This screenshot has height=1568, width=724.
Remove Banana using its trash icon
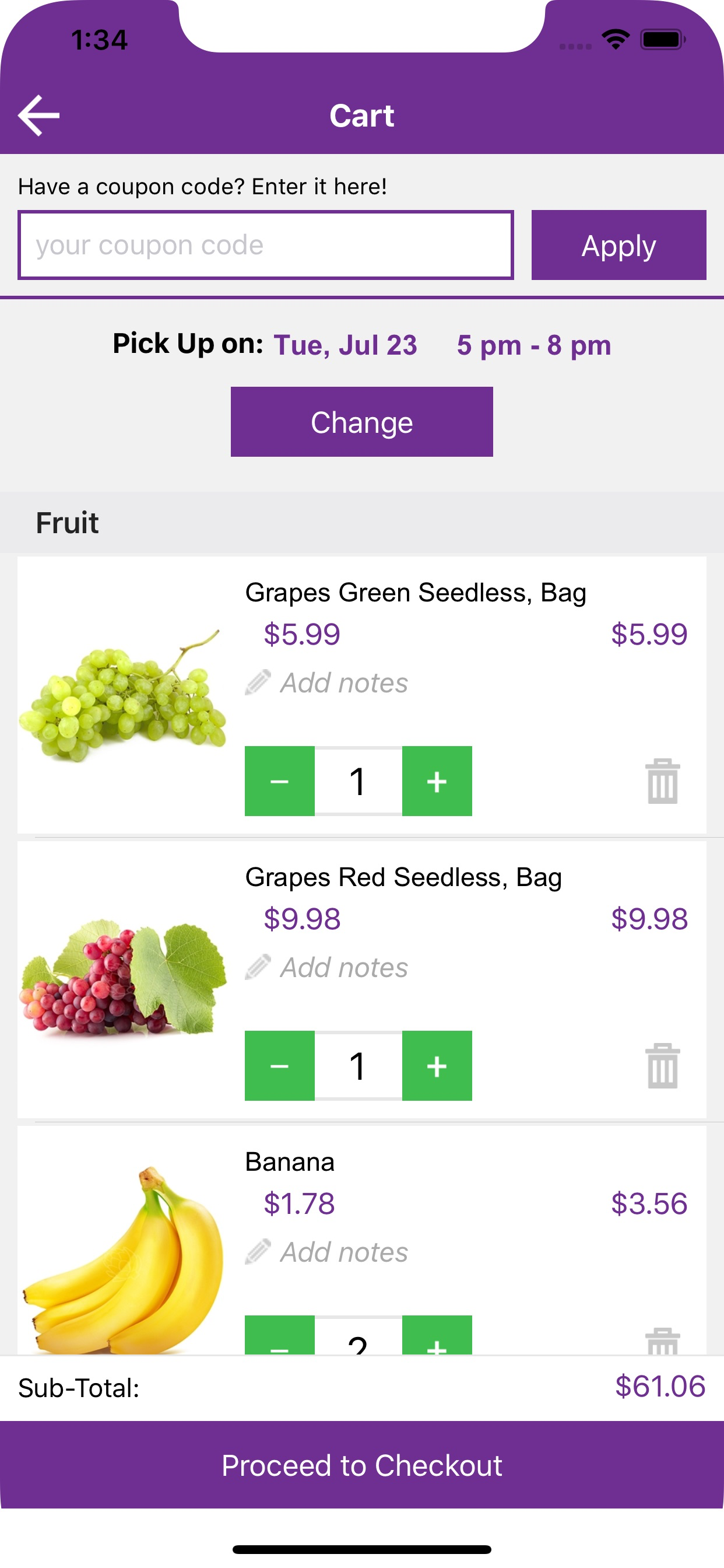(x=663, y=1341)
